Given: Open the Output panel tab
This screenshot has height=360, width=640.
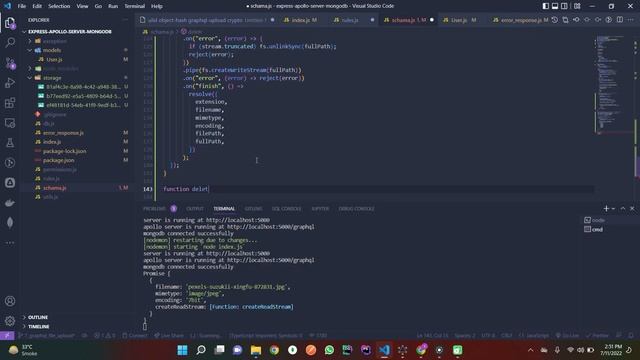Looking at the screenshot, I should [195, 209].
